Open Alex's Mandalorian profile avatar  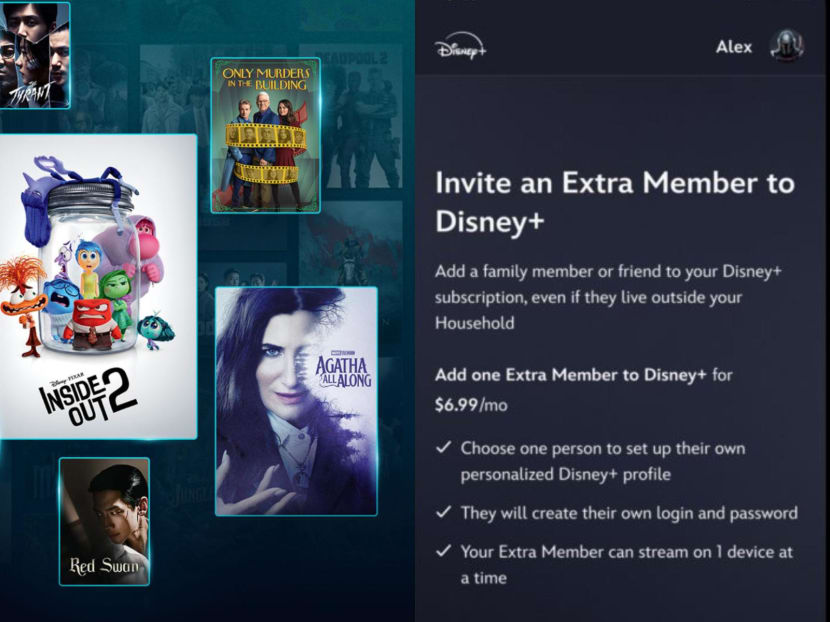[789, 44]
